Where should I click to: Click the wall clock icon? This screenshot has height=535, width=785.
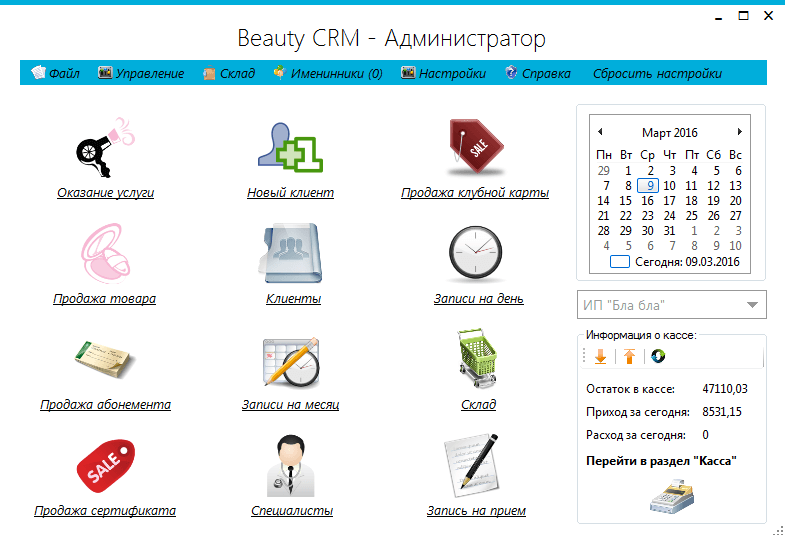pos(475,252)
